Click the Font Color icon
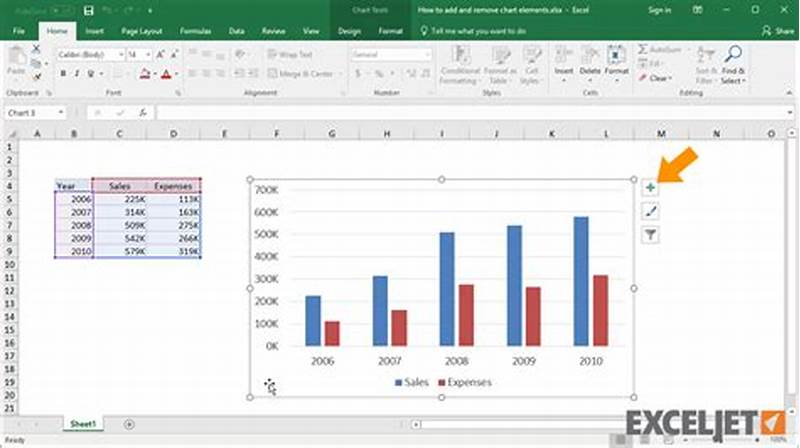 [166, 74]
